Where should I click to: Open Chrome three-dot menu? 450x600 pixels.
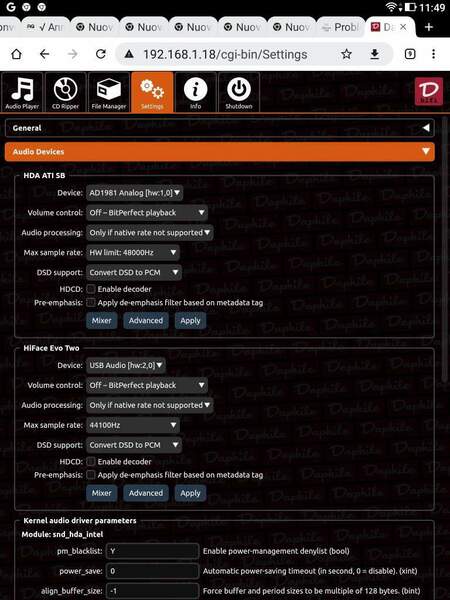[433, 54]
